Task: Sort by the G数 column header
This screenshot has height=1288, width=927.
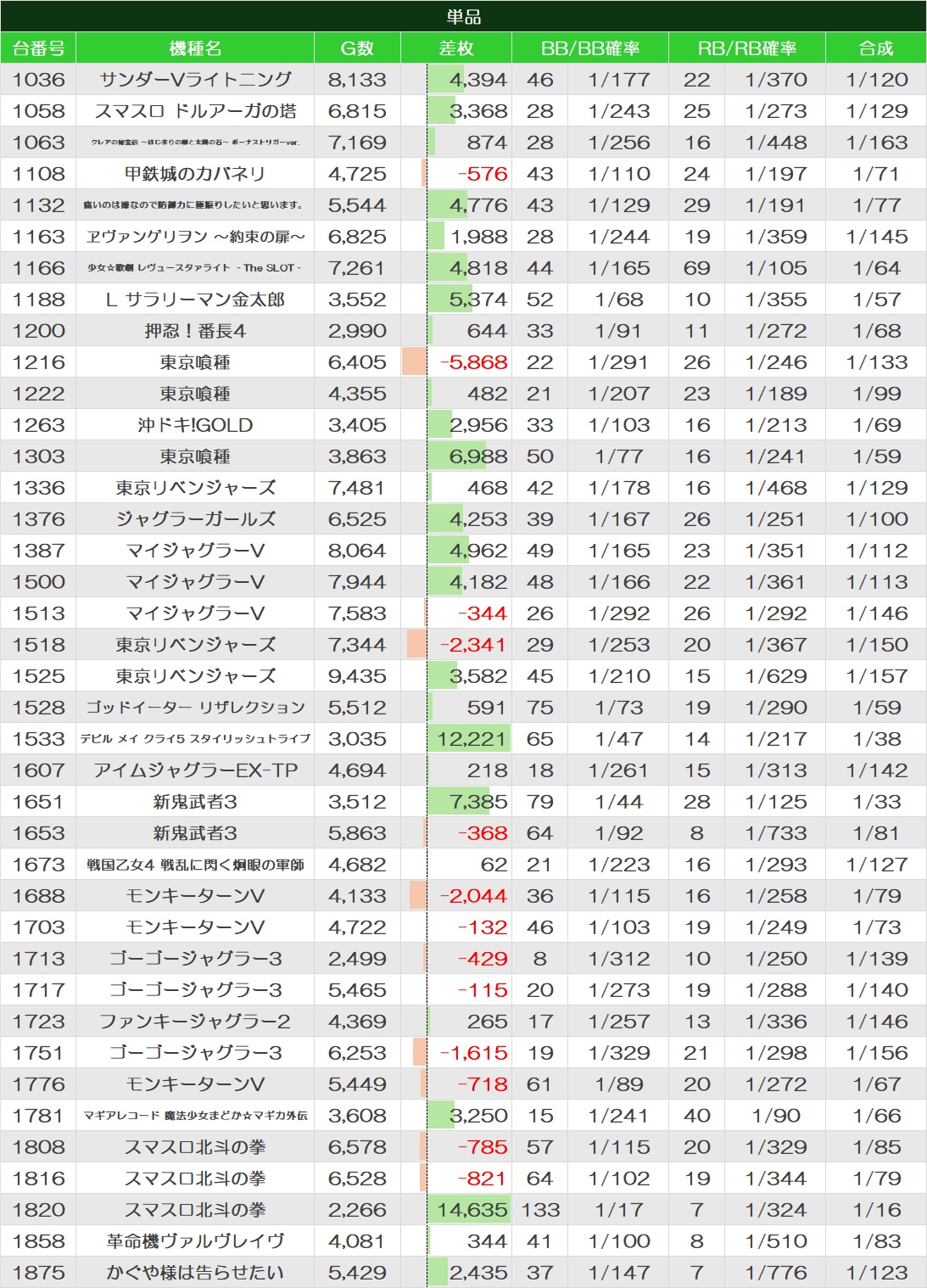Action: [357, 48]
